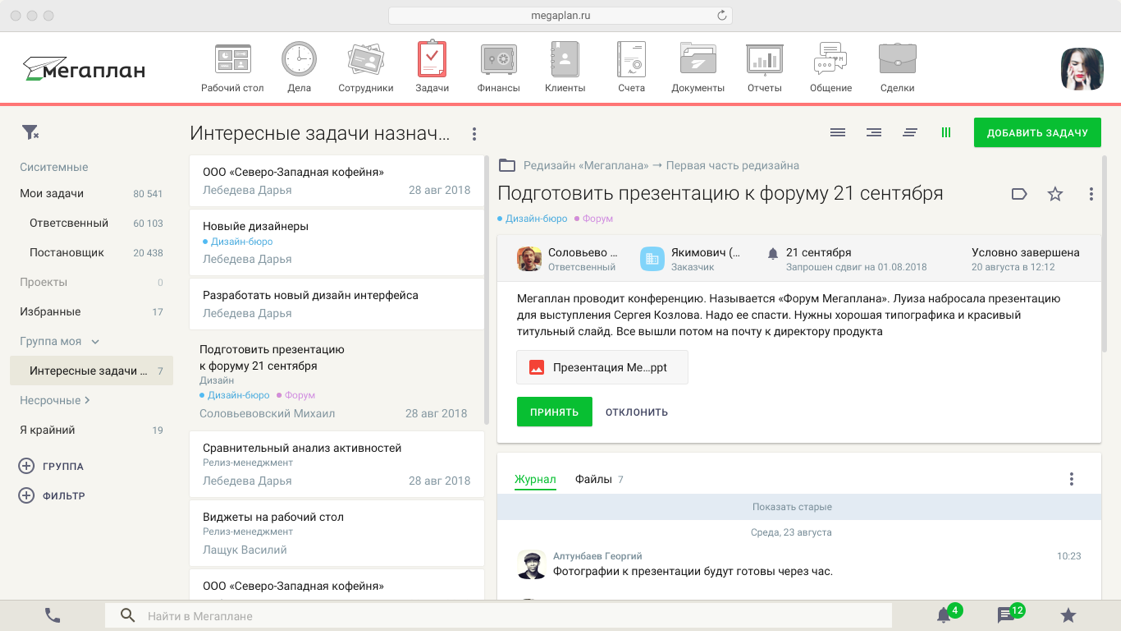Open the Документы folder icon
Viewport: 1121px width, 631px height.
point(698,59)
